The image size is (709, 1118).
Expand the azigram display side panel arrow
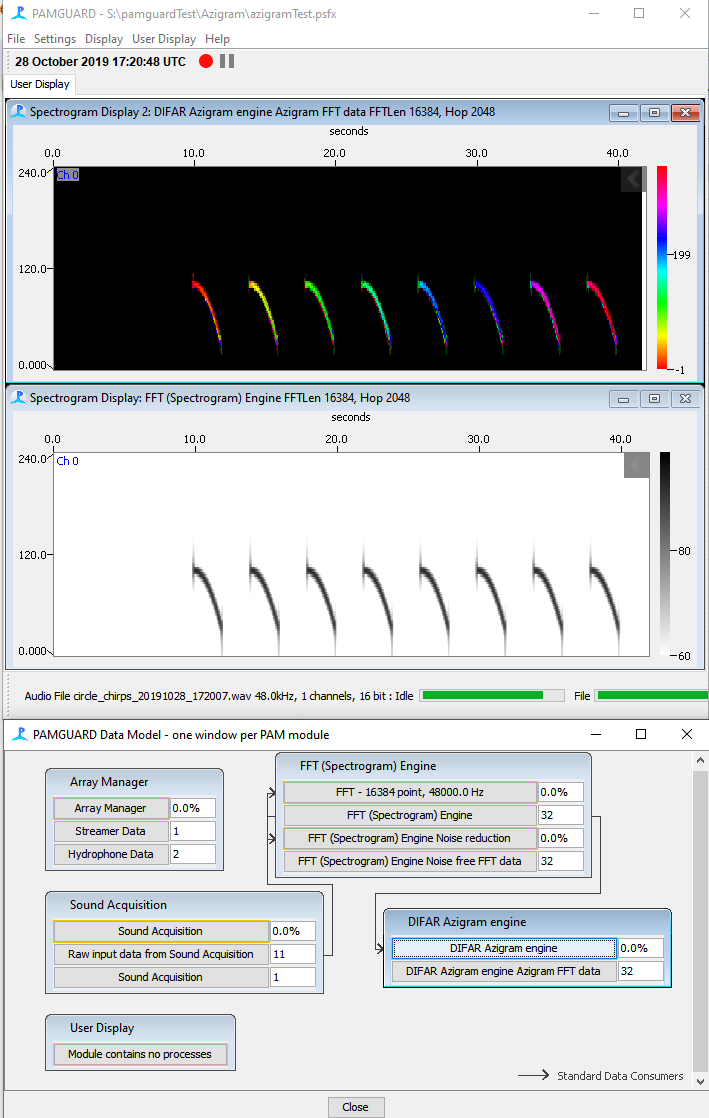coord(633,180)
